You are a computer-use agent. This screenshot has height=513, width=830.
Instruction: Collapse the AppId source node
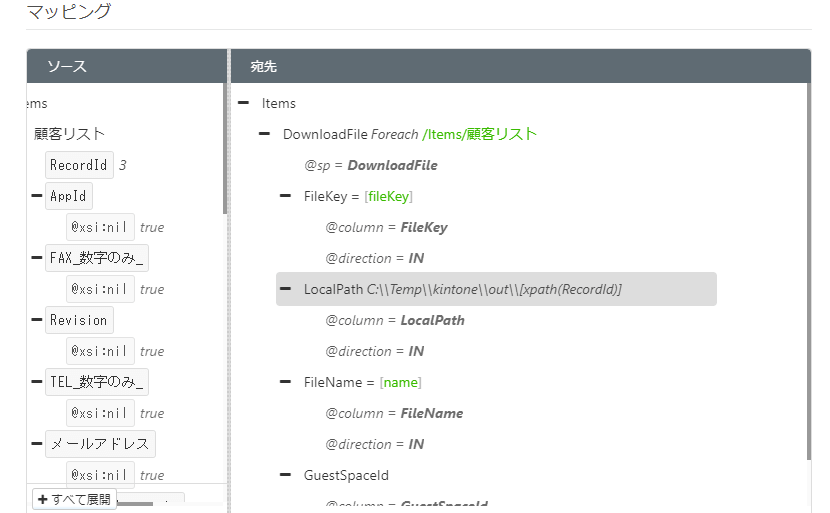(x=37, y=196)
